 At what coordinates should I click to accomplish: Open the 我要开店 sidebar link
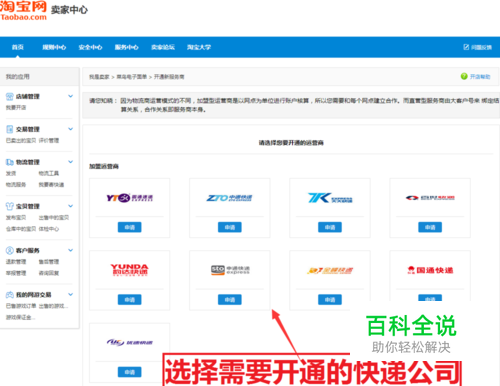pyautogui.click(x=16, y=107)
